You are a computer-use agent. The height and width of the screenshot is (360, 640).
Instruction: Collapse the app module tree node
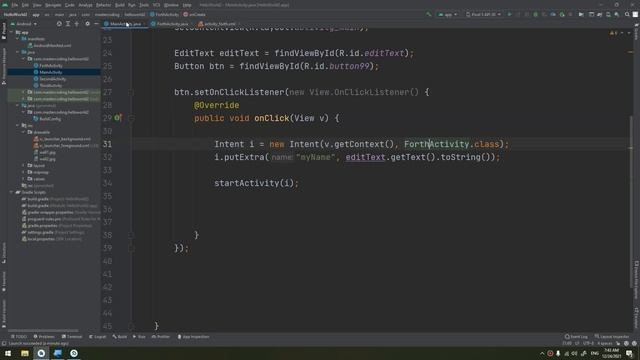[x=12, y=32]
